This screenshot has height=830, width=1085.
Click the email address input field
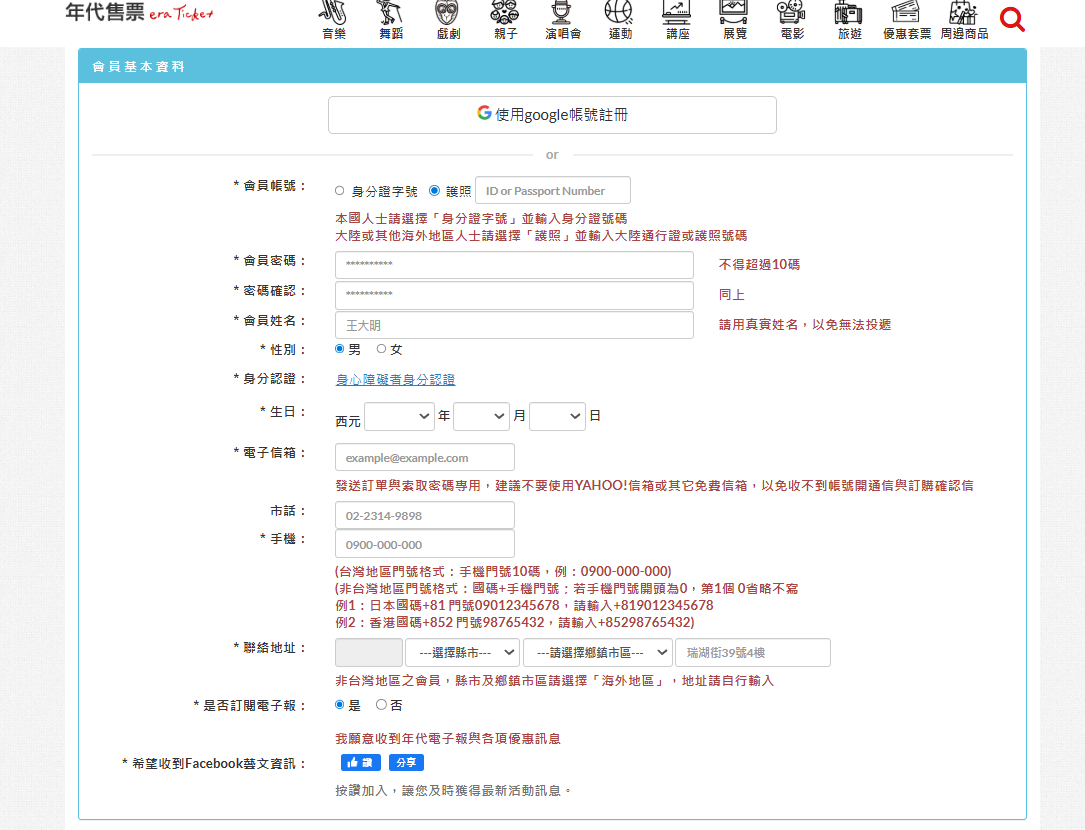click(424, 456)
